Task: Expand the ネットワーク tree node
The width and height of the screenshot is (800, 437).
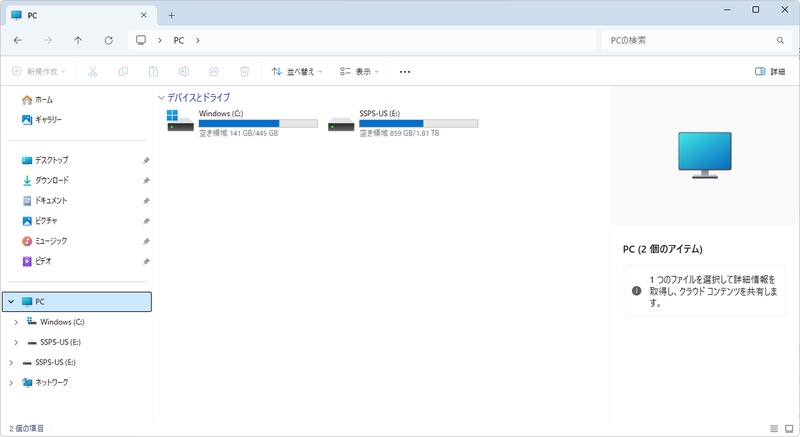Action: tap(11, 382)
